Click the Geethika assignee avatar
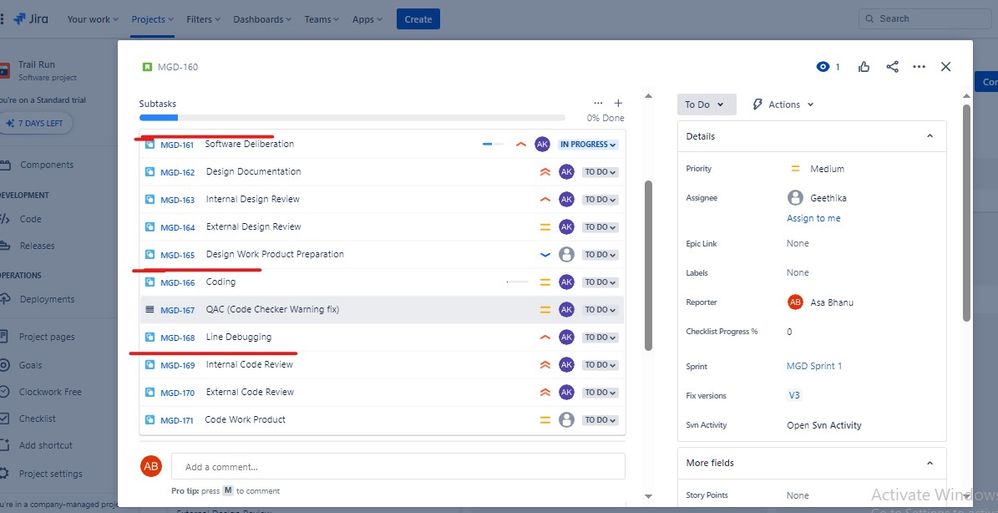The image size is (998, 513). [795, 198]
